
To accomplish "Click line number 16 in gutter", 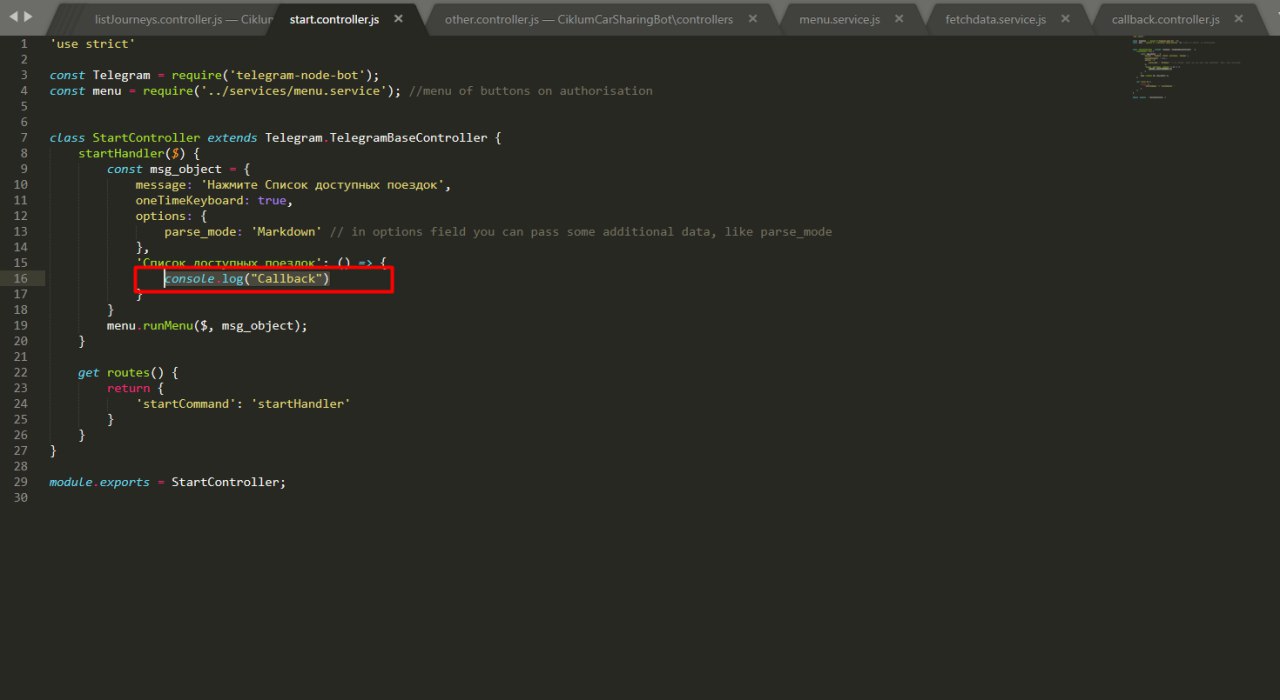I will pyautogui.click(x=21, y=278).
